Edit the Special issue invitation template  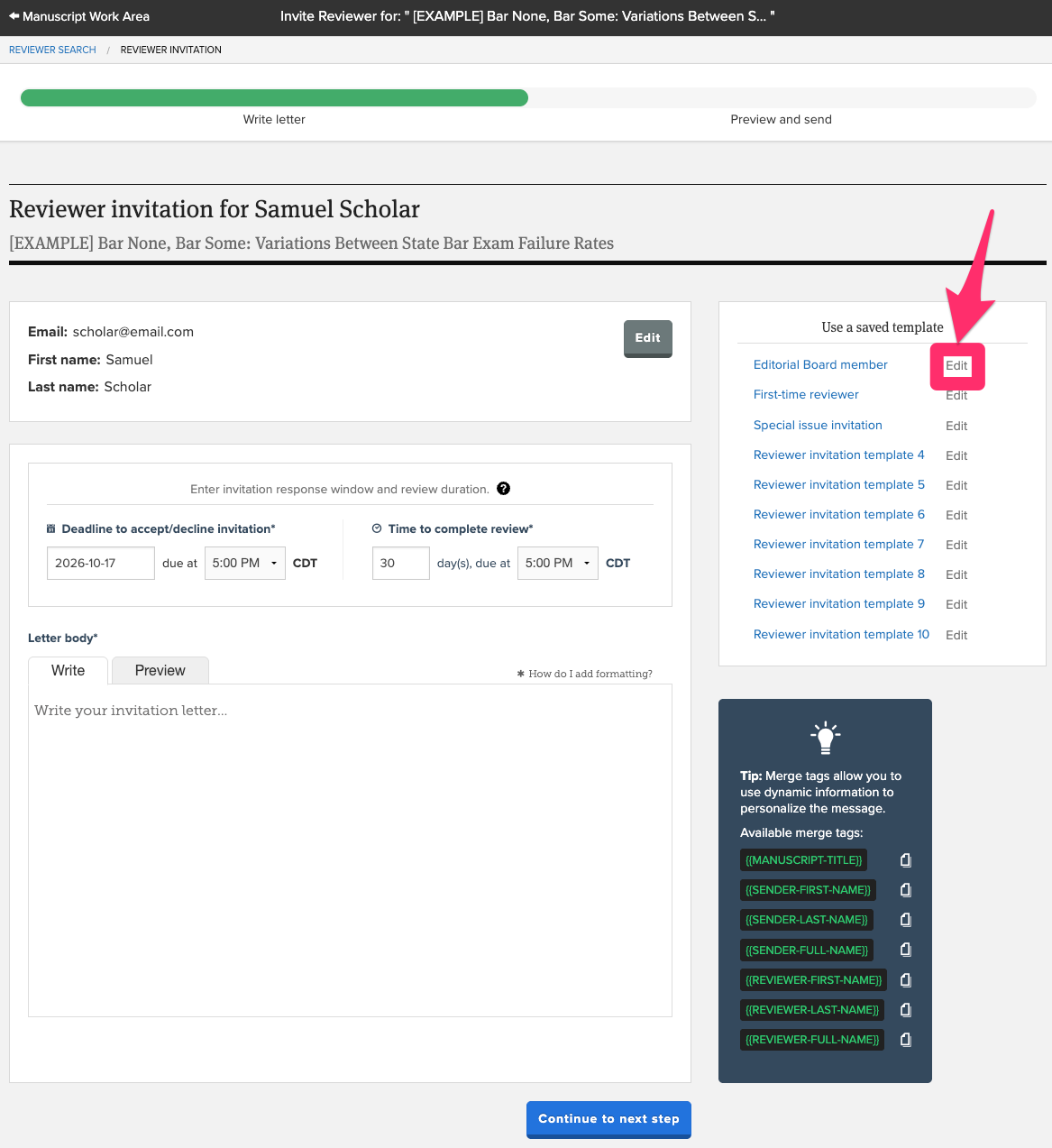click(956, 426)
